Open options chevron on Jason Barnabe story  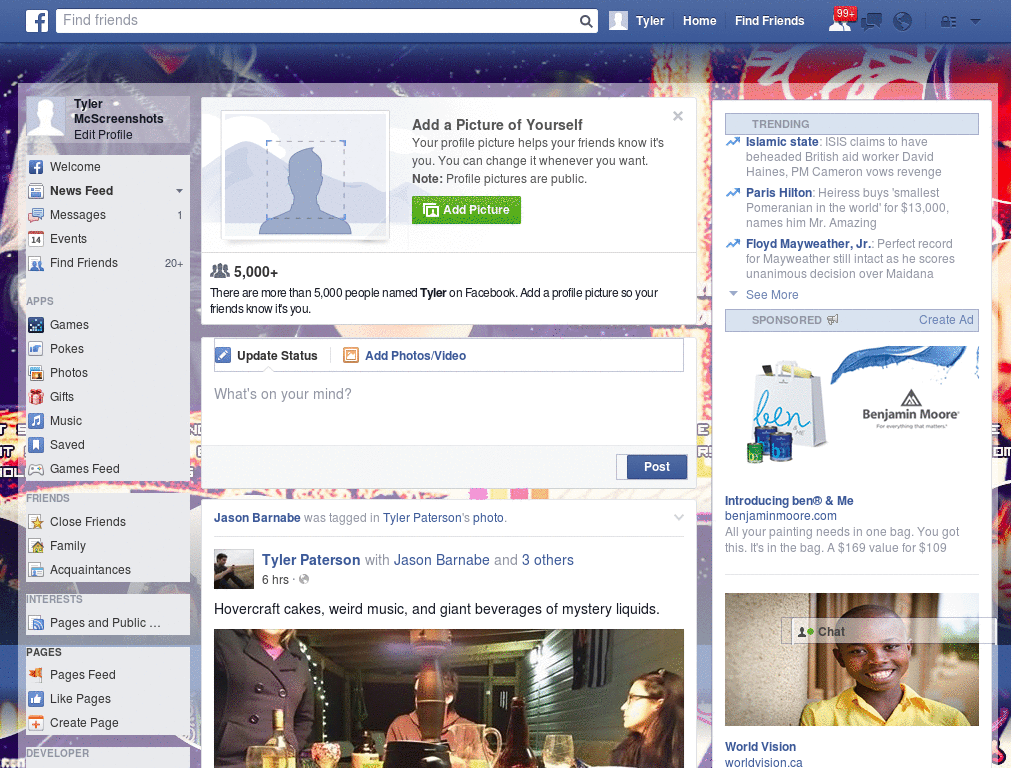pos(679,517)
